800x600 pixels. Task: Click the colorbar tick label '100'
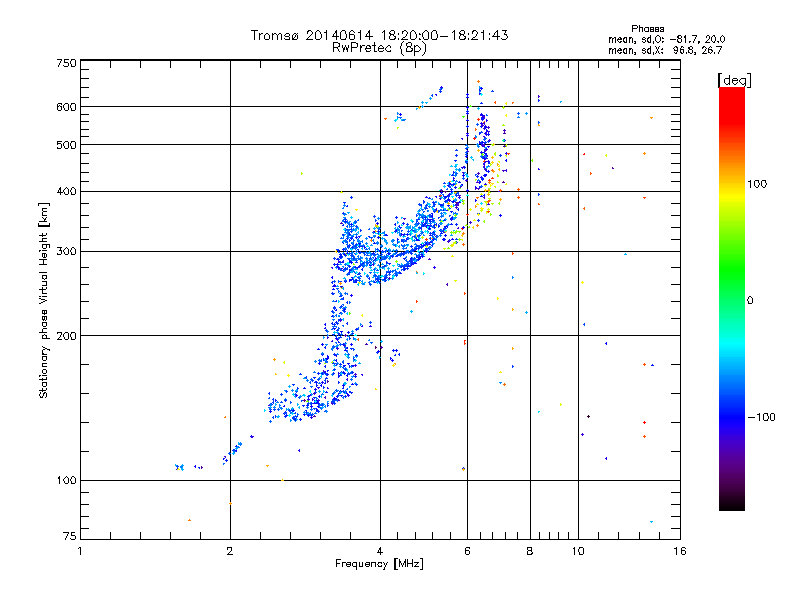click(x=757, y=184)
